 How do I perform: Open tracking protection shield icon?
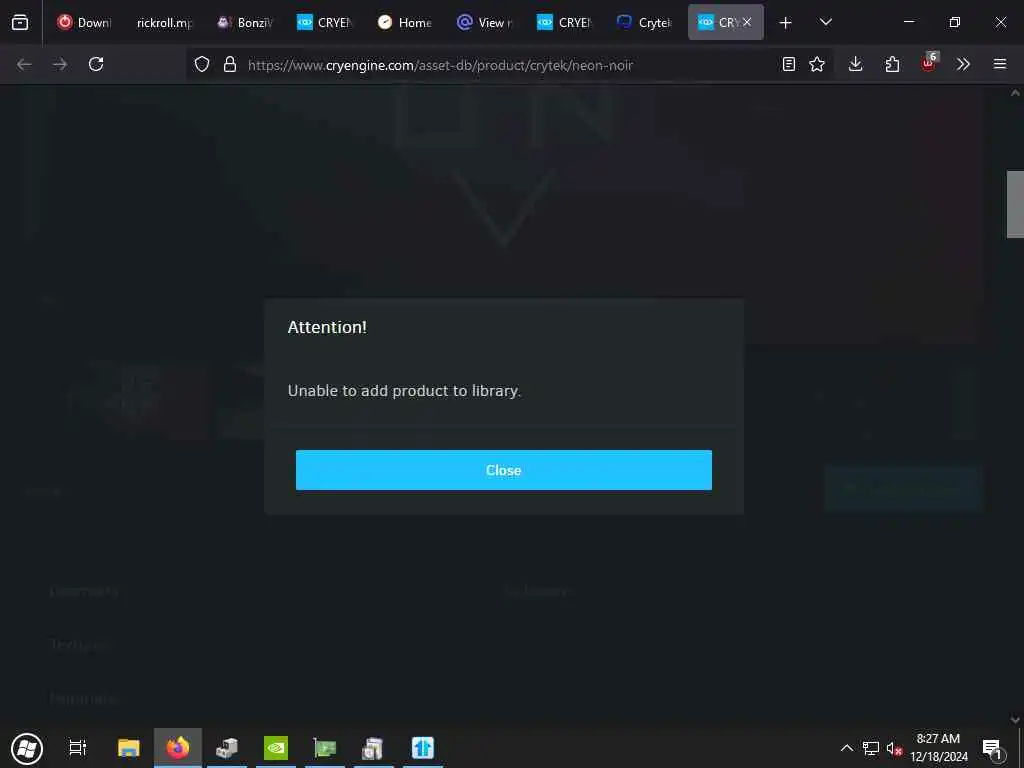pos(202,64)
